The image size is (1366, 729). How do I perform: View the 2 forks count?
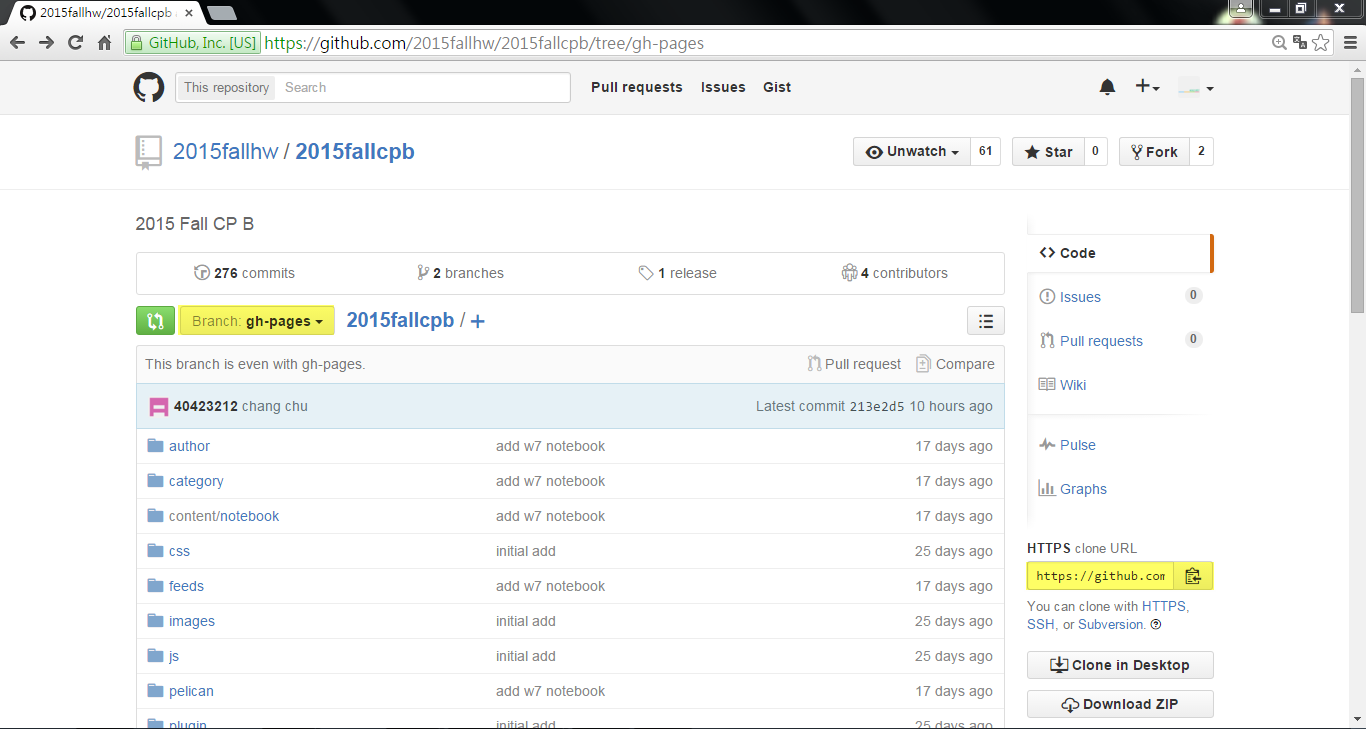1201,152
